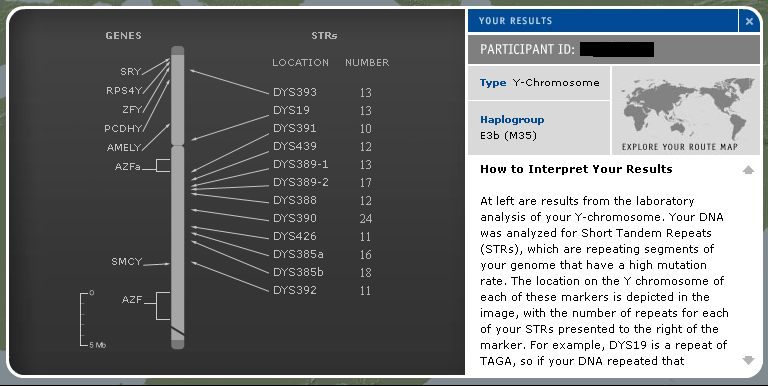Click the Type Y-Chromosome field
The image size is (768, 386).
[539, 83]
